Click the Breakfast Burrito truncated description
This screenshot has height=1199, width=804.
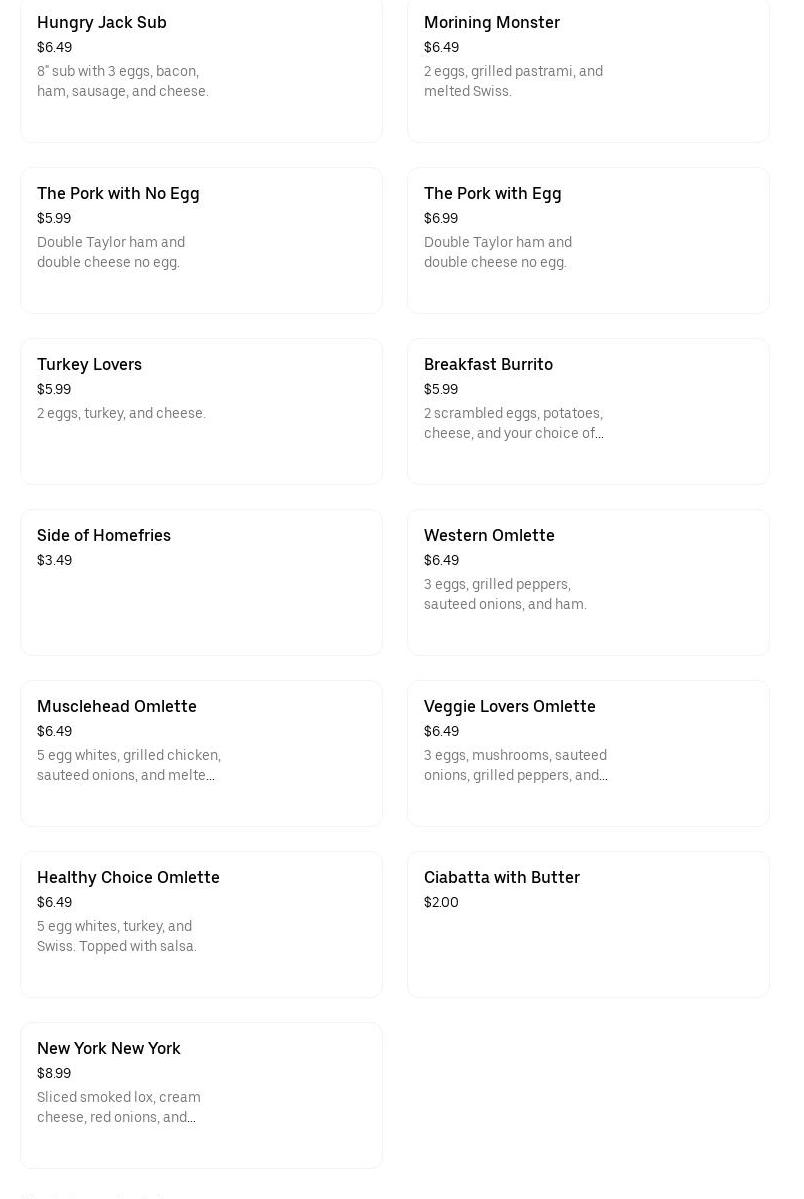point(514,423)
